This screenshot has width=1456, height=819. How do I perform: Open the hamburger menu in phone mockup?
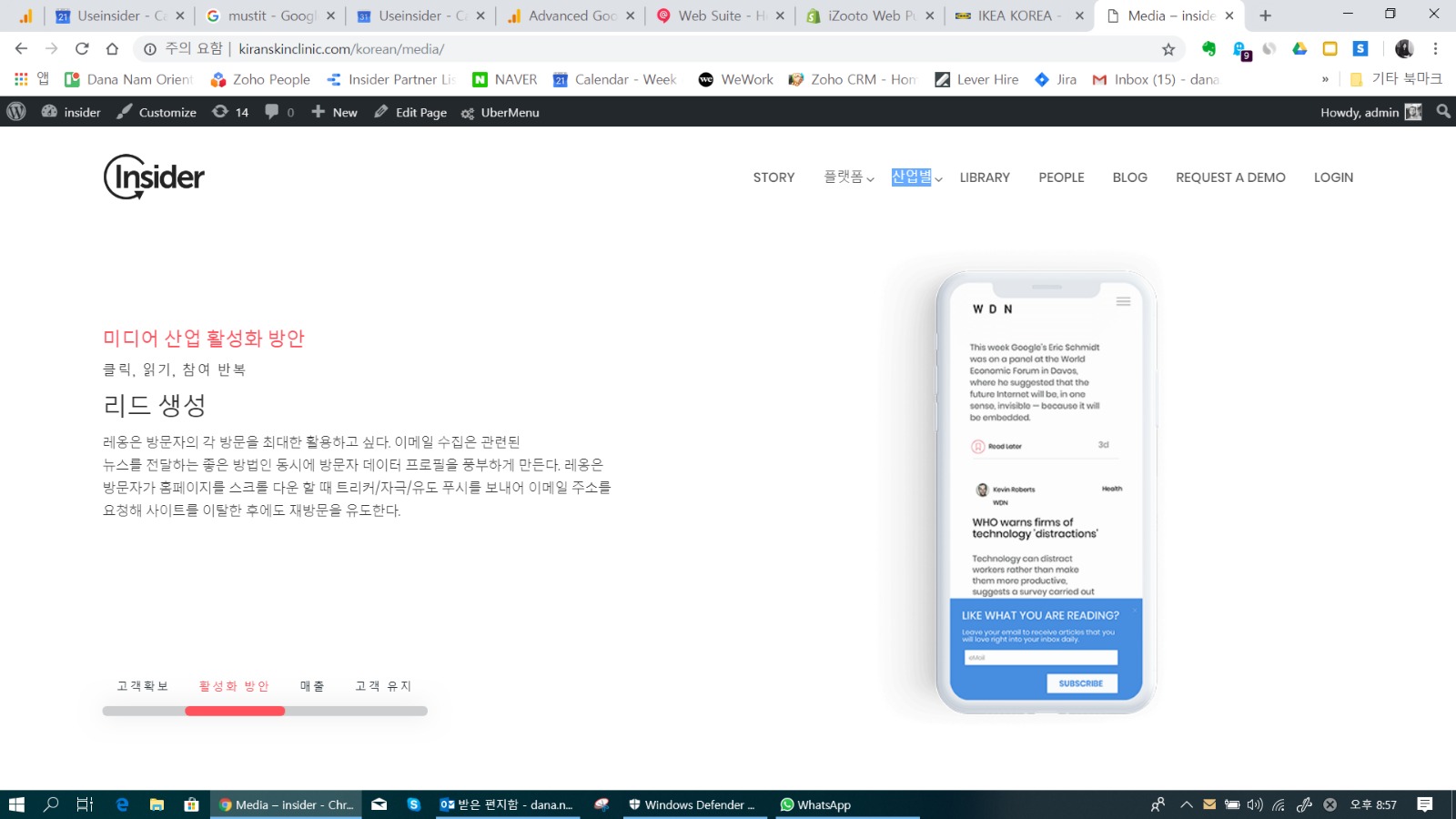point(1123,302)
